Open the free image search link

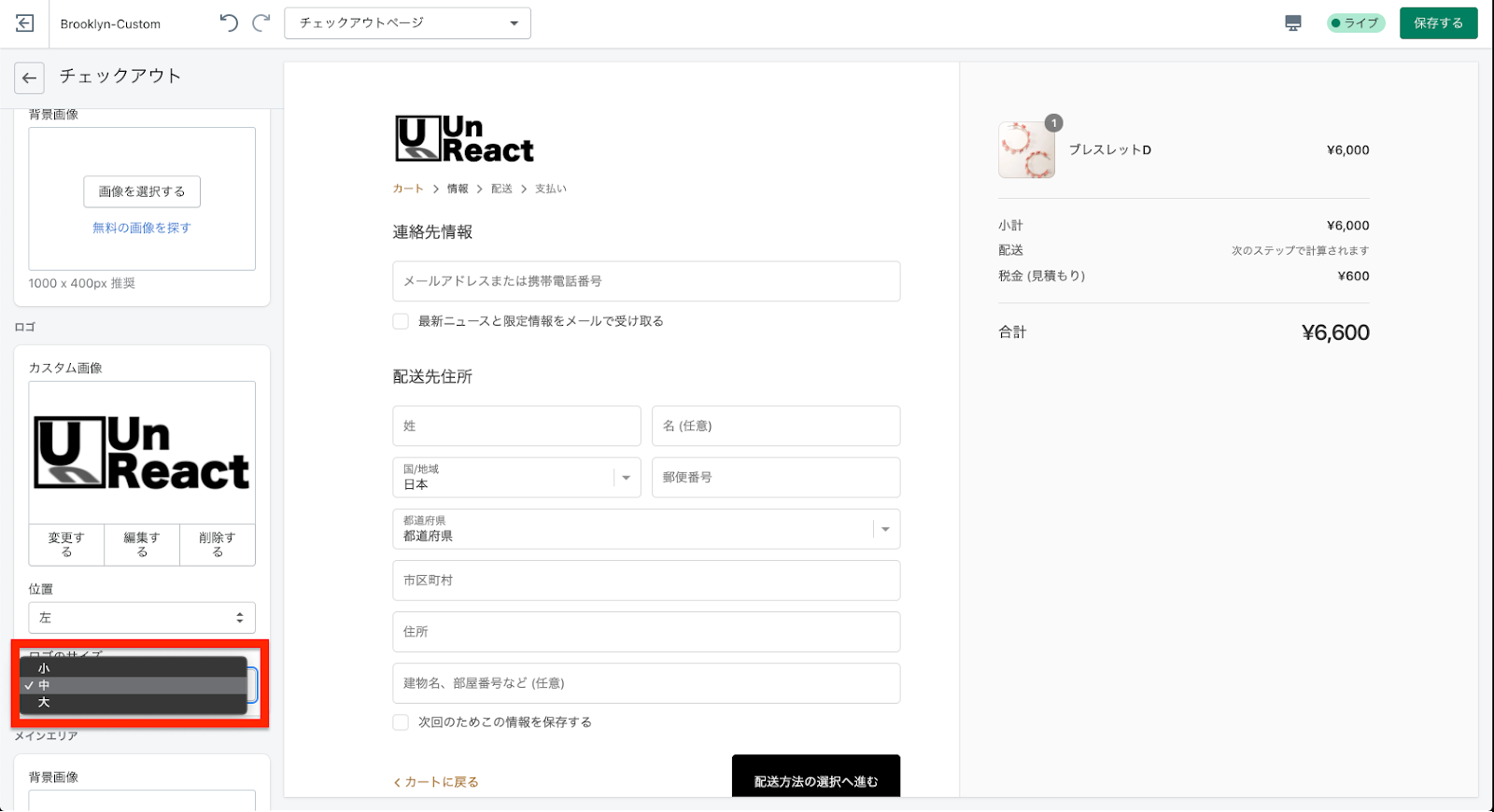click(x=142, y=228)
